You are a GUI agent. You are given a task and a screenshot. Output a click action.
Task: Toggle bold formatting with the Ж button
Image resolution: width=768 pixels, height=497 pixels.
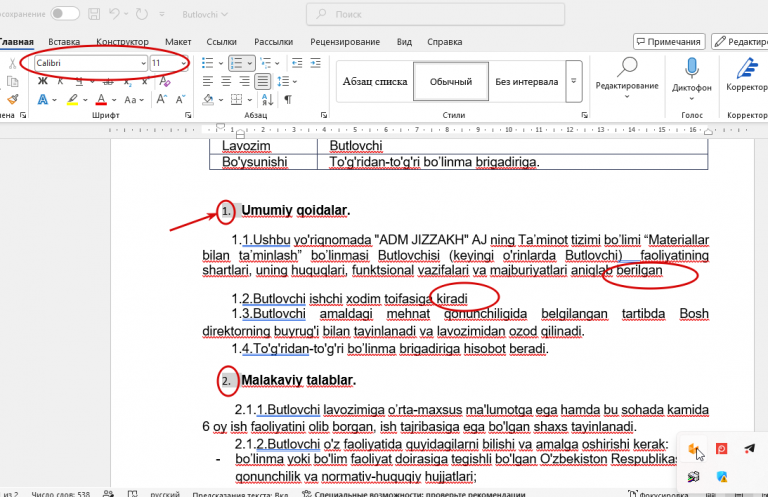[x=43, y=81]
